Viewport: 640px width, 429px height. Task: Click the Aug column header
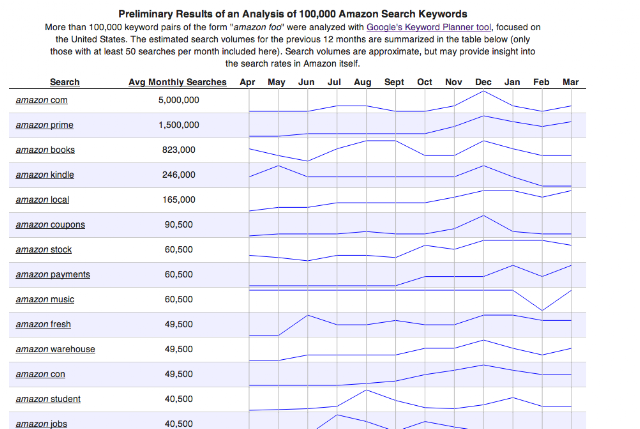(362, 82)
